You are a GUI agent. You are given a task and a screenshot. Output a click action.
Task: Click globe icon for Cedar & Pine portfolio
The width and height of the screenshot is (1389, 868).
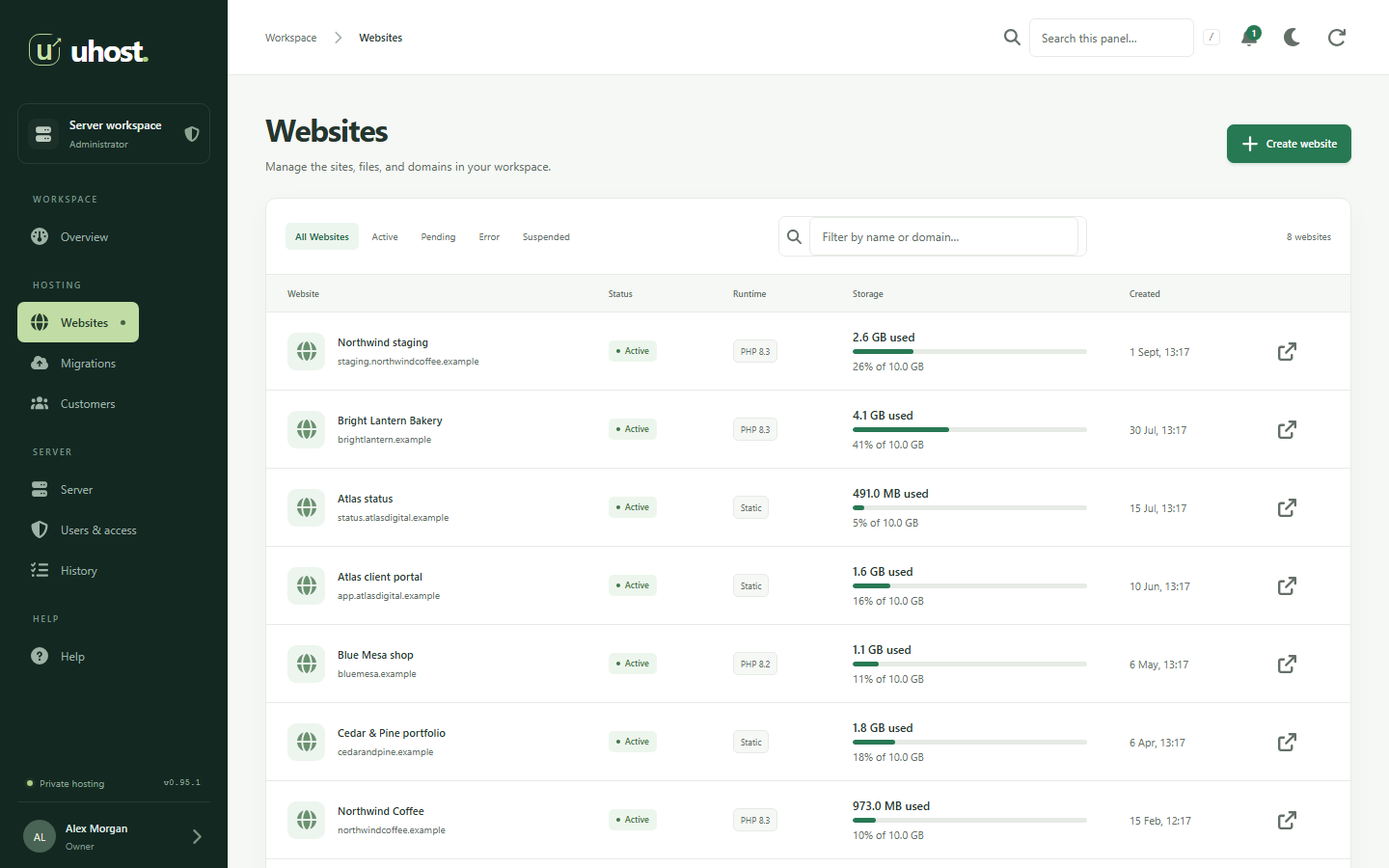pyautogui.click(x=307, y=742)
